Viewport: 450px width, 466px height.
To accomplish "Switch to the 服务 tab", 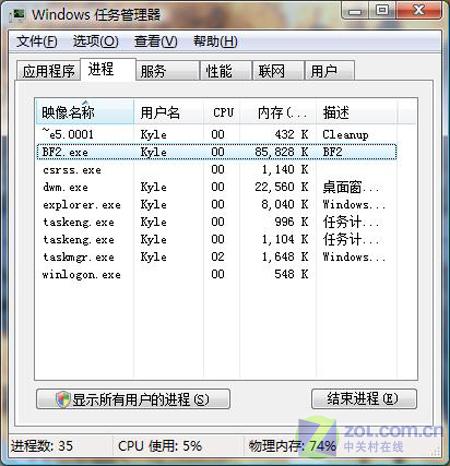I will 167,71.
